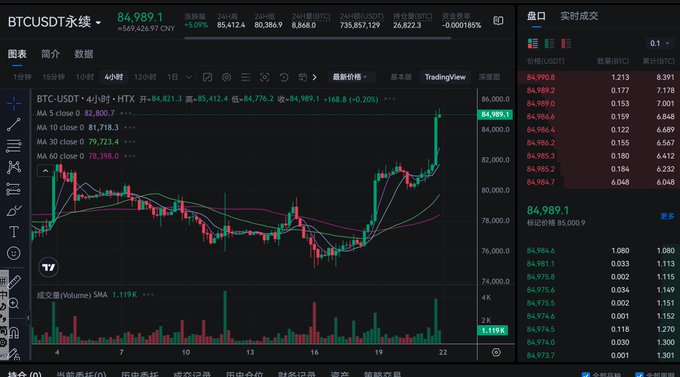
Task: Switch to 简介 overview tab
Action: click(x=50, y=54)
